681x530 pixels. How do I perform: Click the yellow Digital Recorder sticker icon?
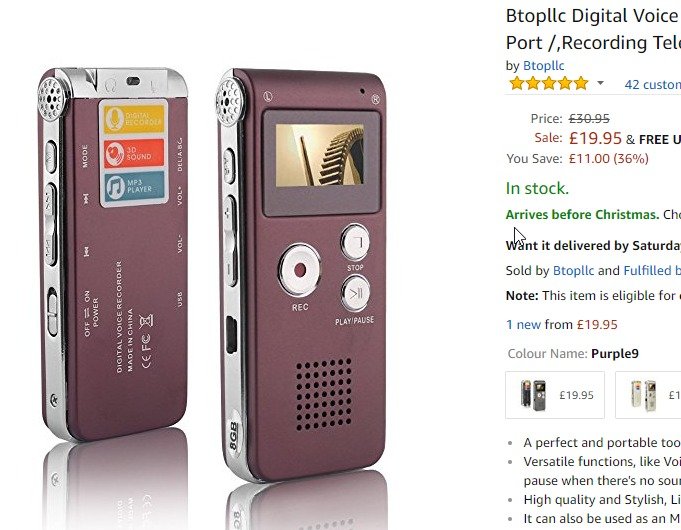click(134, 118)
